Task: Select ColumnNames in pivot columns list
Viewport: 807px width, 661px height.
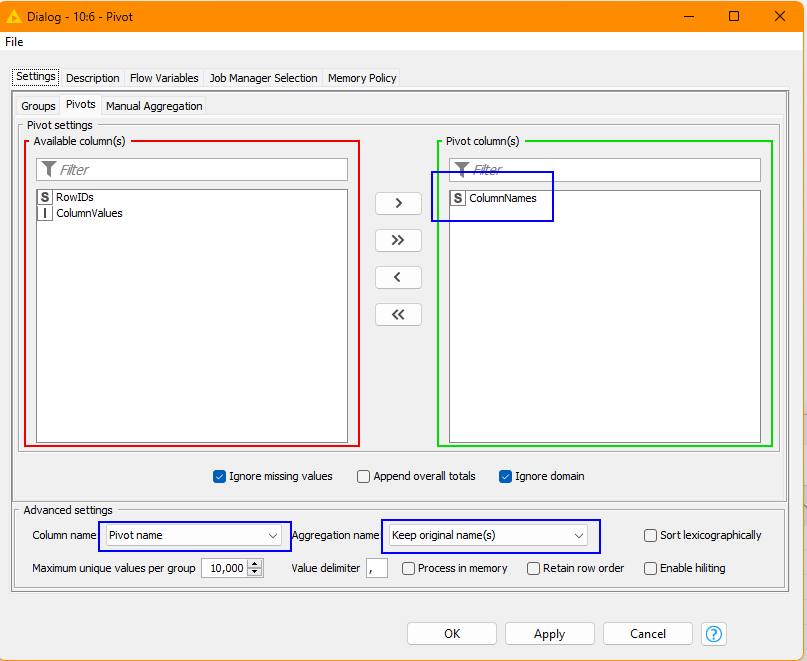Action: (x=502, y=198)
